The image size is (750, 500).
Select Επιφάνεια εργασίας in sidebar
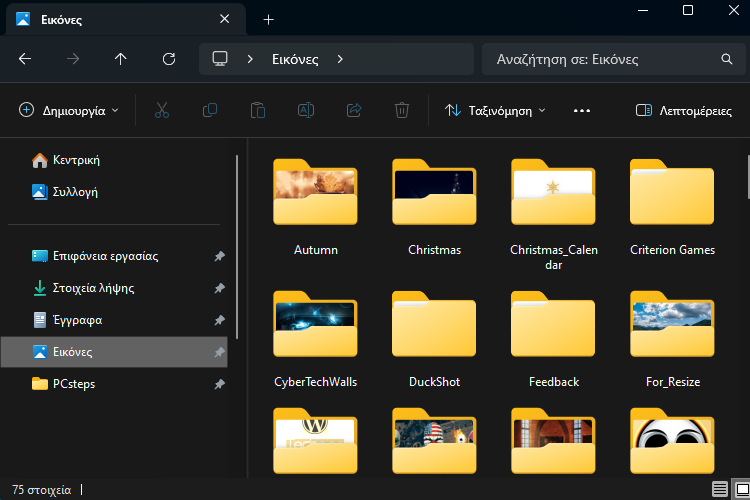(115, 256)
